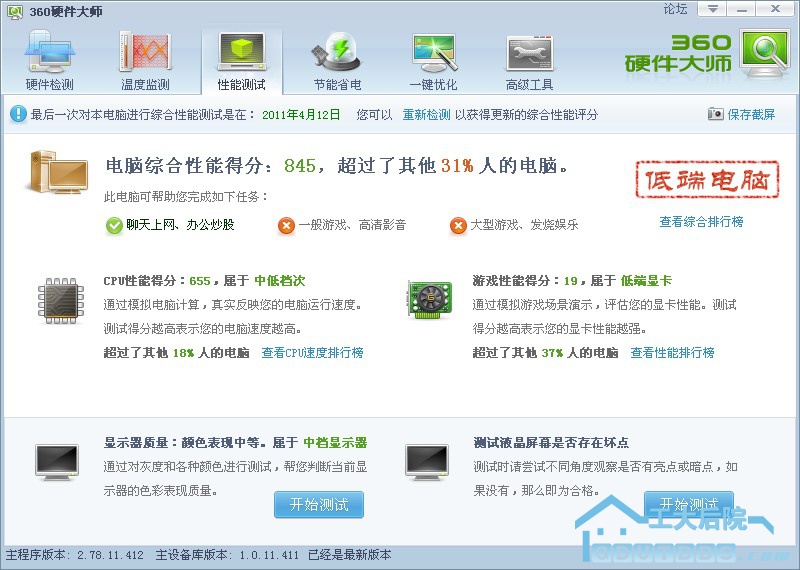This screenshot has width=800, height=570.
Task: Switch to the 一键优化 tab label
Action: pos(433,85)
